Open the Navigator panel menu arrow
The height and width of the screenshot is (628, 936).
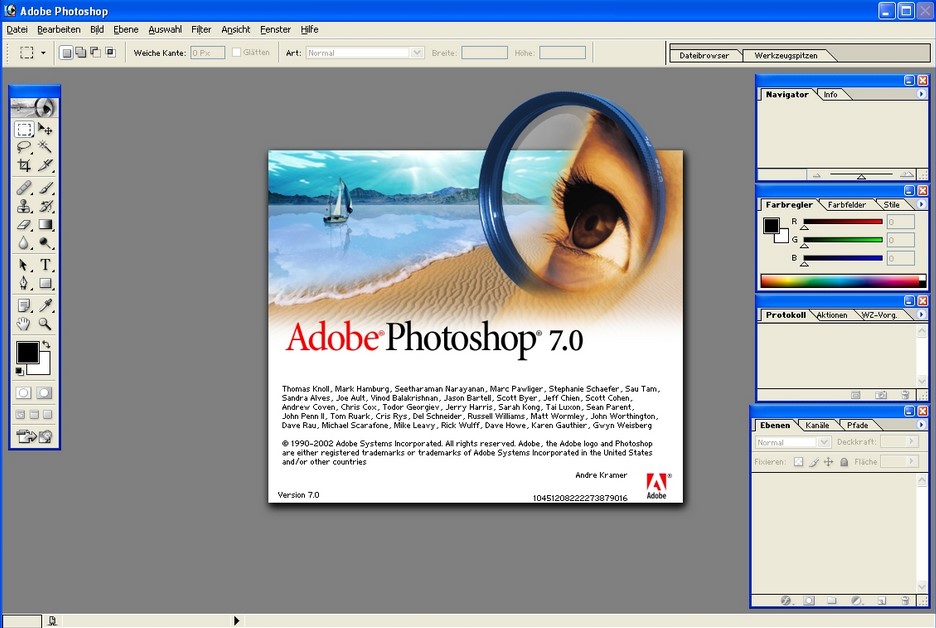coord(922,94)
